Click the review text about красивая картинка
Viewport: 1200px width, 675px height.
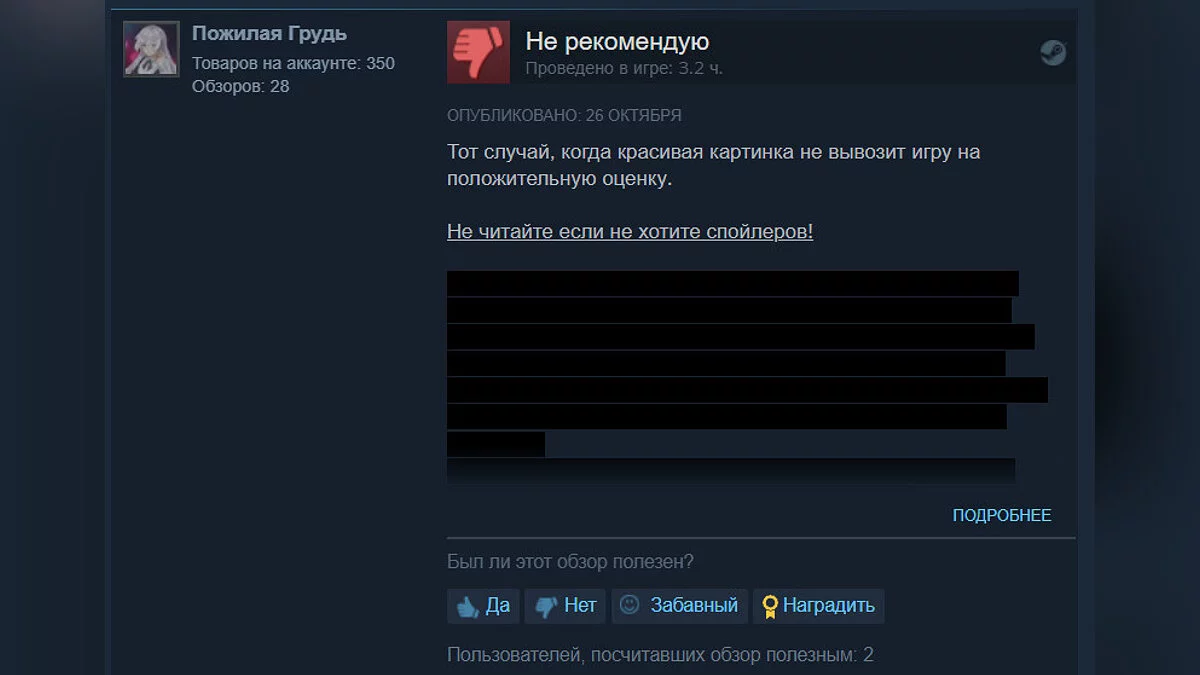tap(713, 166)
